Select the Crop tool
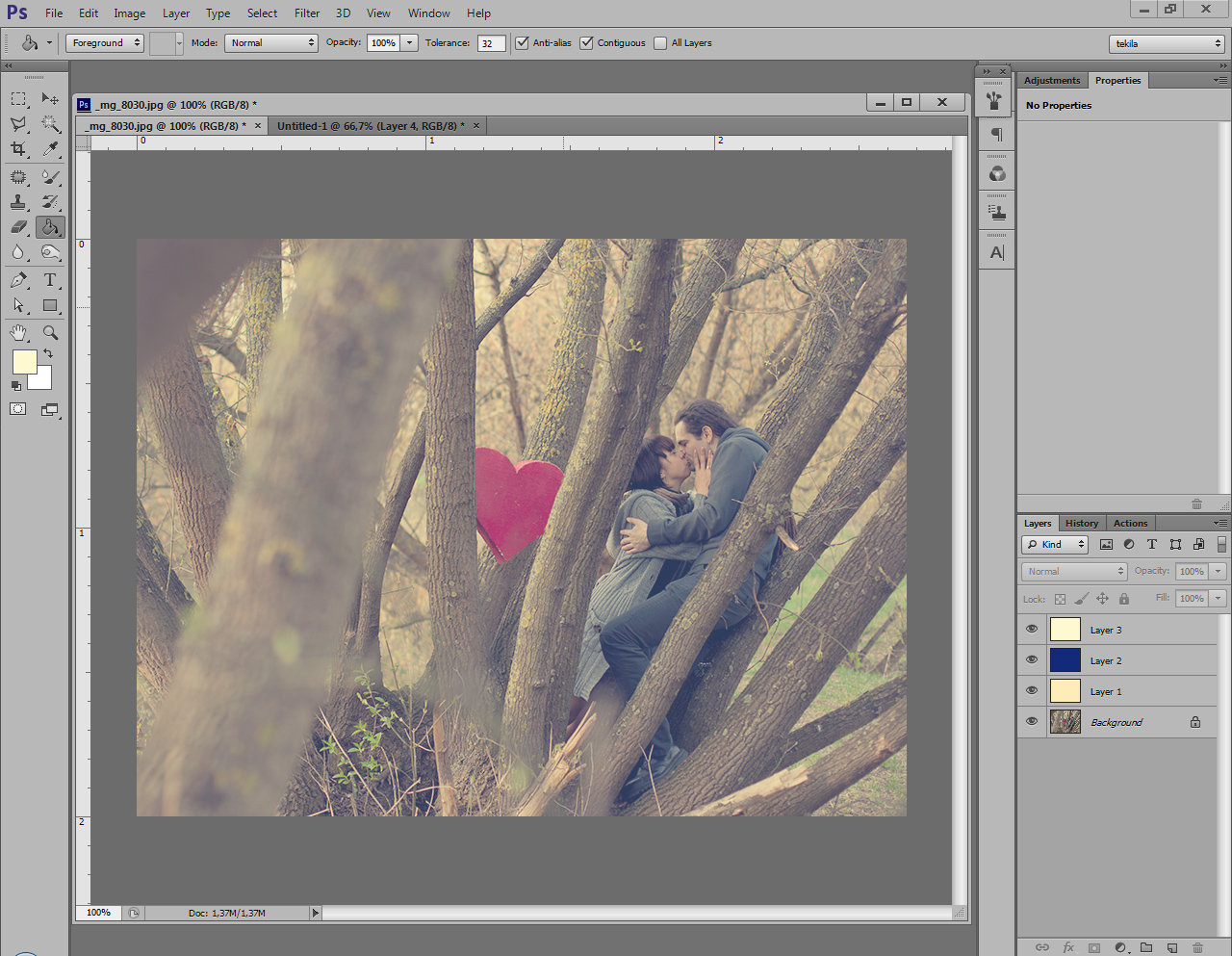The width and height of the screenshot is (1232, 956). tap(18, 149)
